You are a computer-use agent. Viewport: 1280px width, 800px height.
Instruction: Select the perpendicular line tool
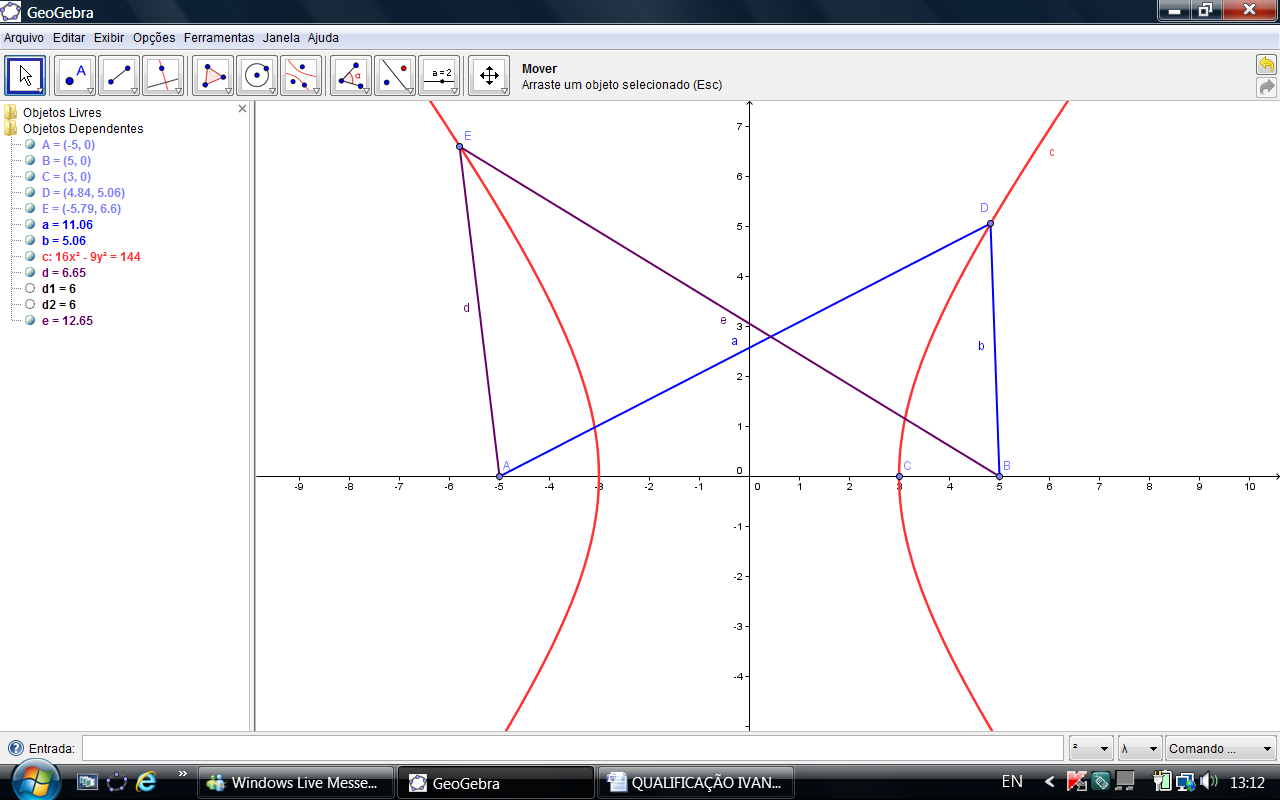pyautogui.click(x=163, y=76)
